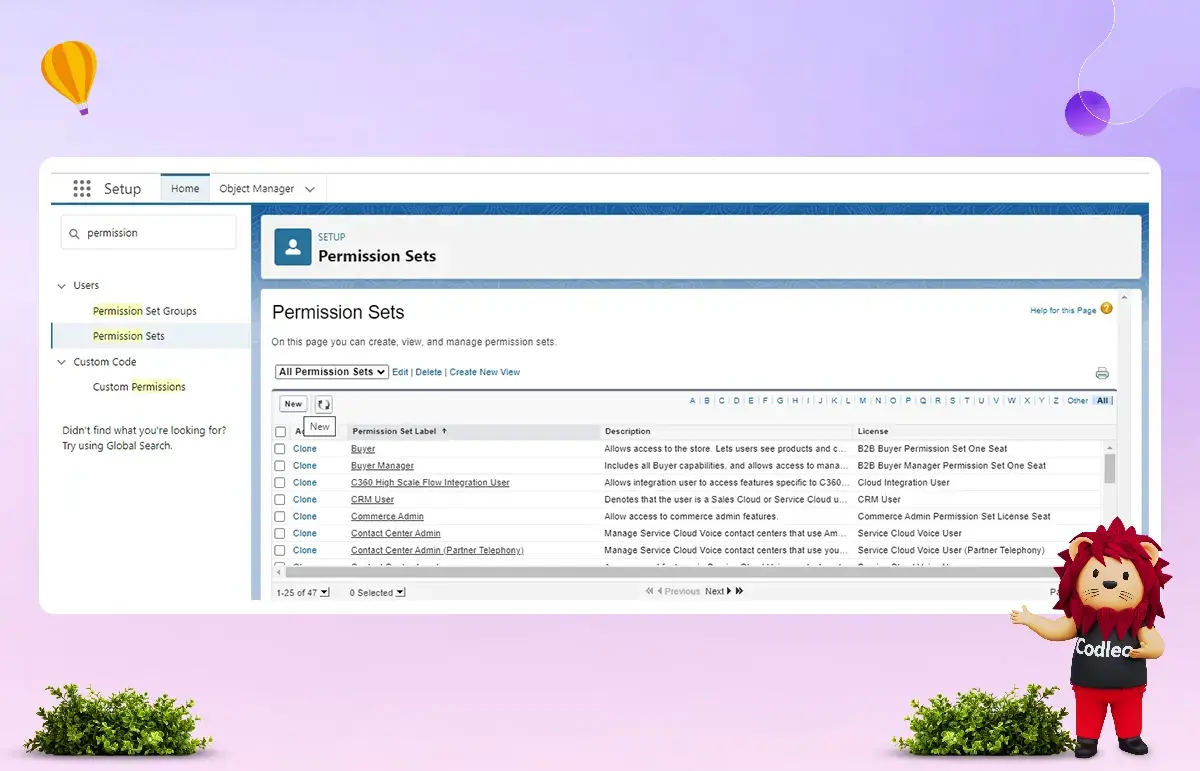Open Custom Permissions in sidebar

139,387
